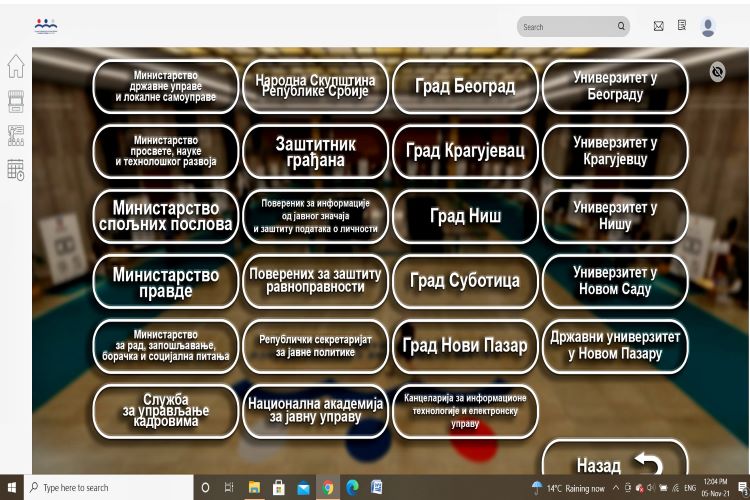This screenshot has width=750, height=500.
Task: Open the user profile avatar
Action: point(708,27)
